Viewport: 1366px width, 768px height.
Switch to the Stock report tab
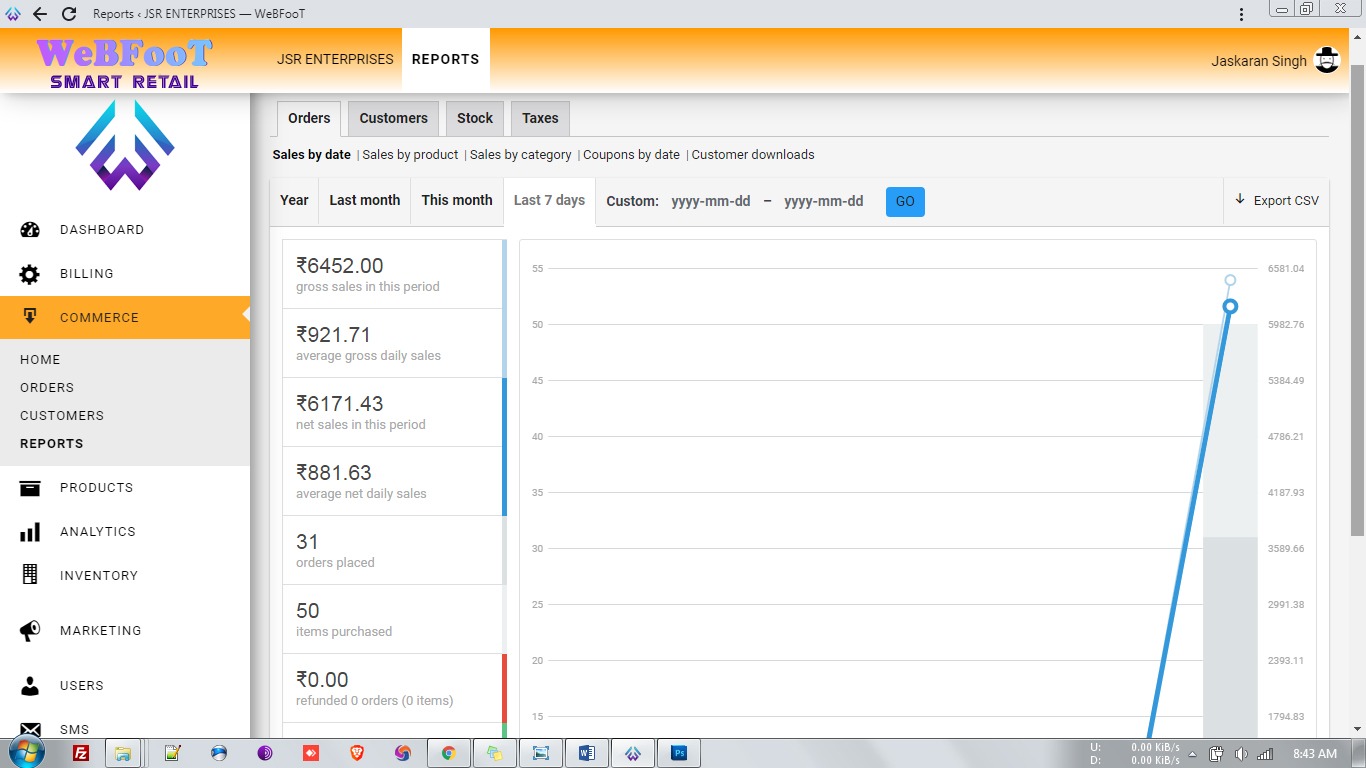click(475, 118)
